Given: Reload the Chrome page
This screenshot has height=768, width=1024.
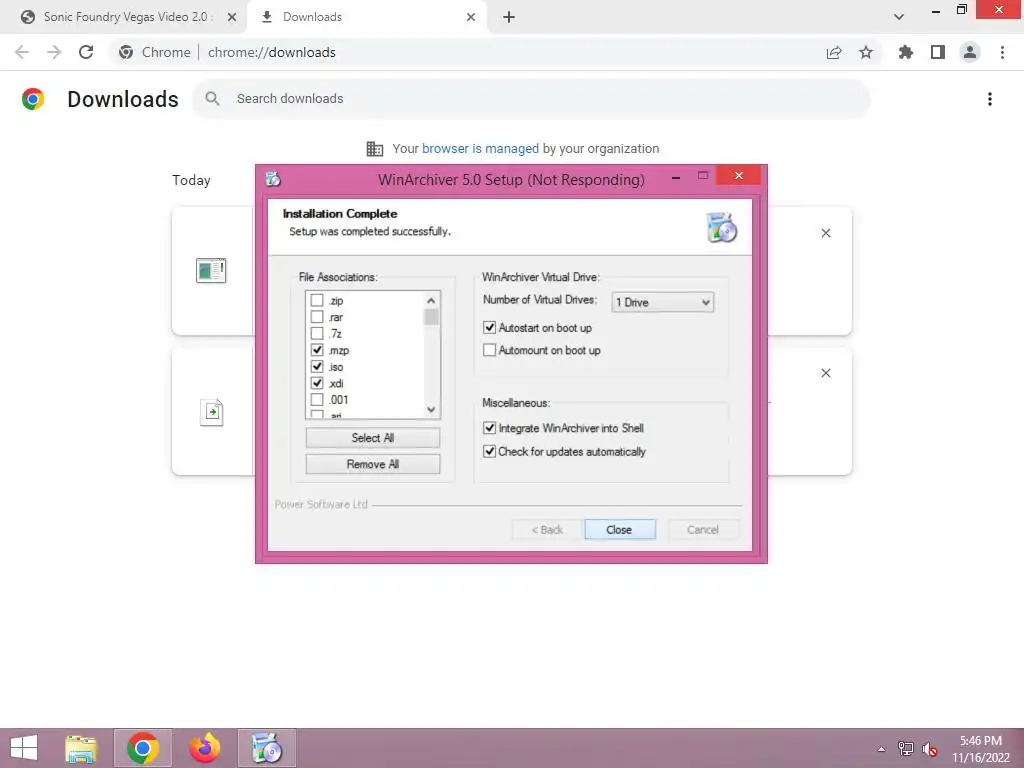Looking at the screenshot, I should click(86, 52).
